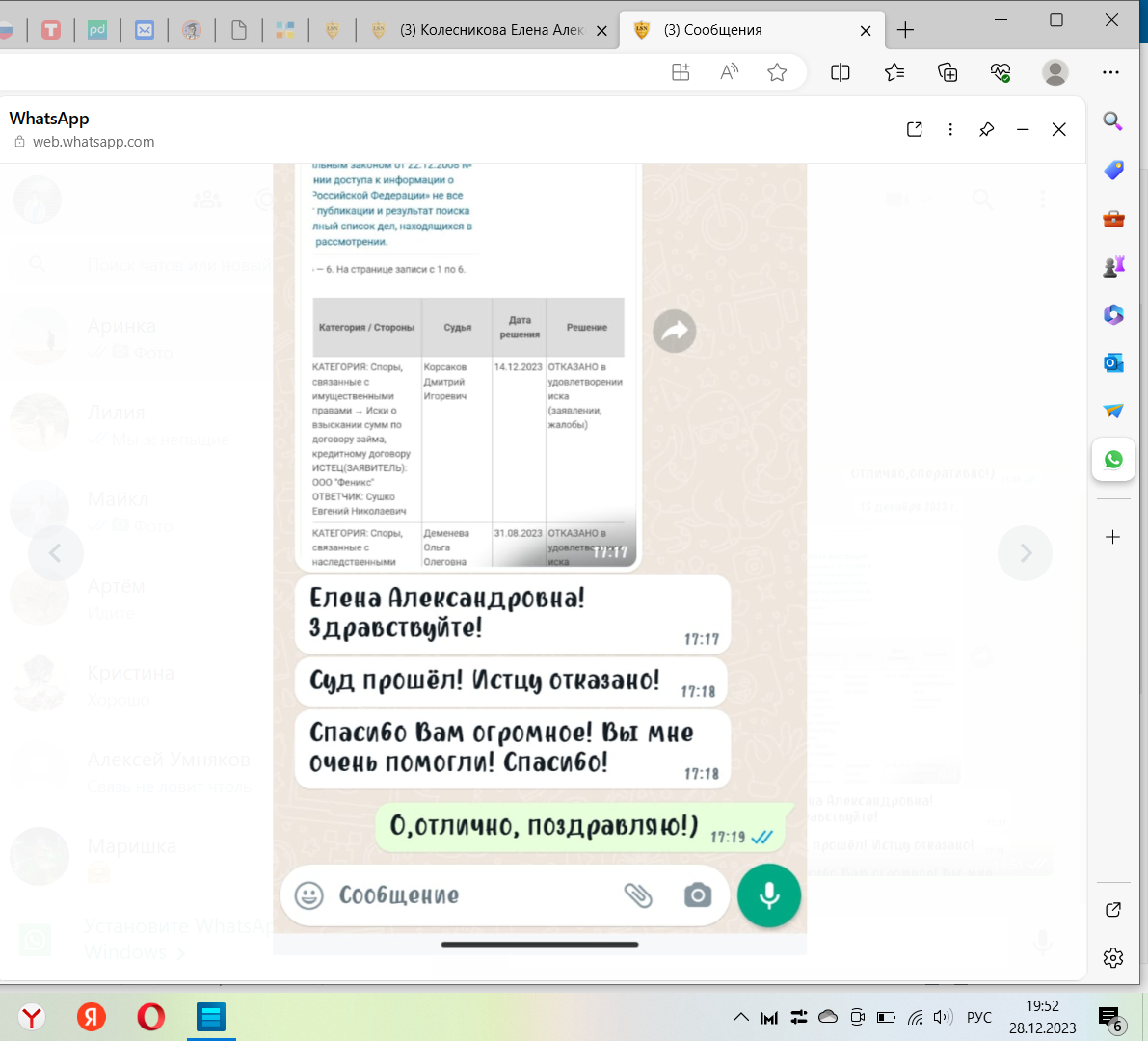
Task: Open the emoji picker in the message bar
Action: click(x=308, y=895)
